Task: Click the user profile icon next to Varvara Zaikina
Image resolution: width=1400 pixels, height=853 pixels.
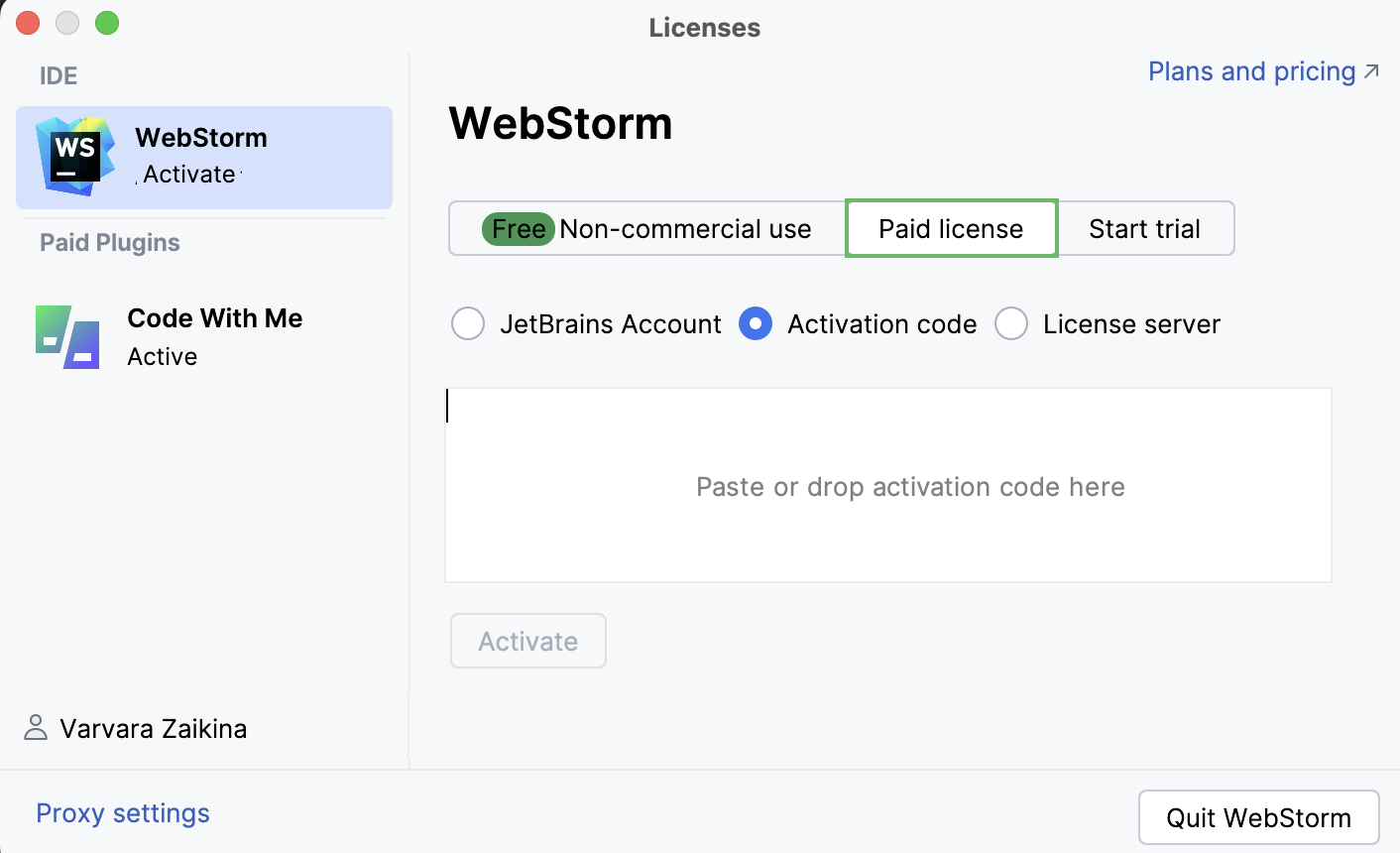Action: (35, 728)
